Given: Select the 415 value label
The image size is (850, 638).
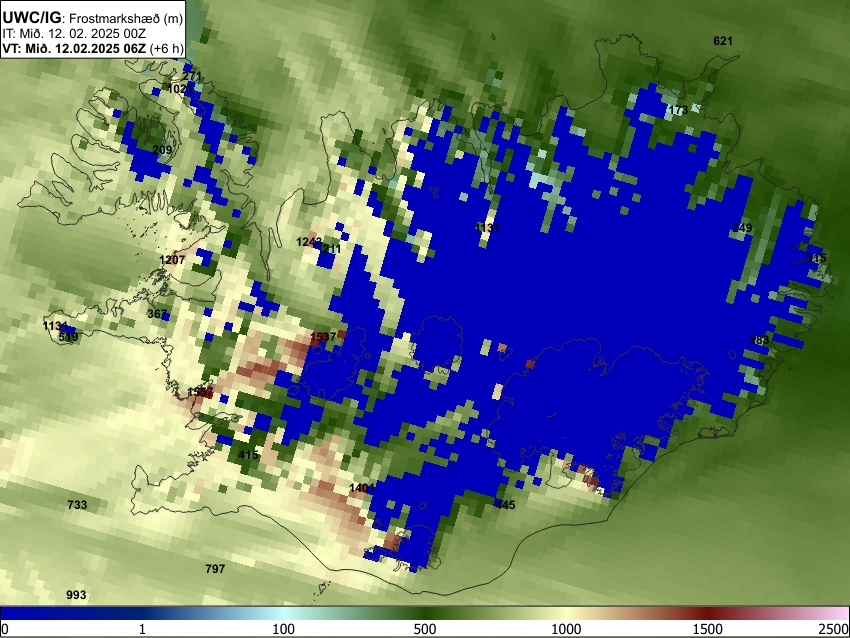Looking at the screenshot, I should tap(249, 455).
